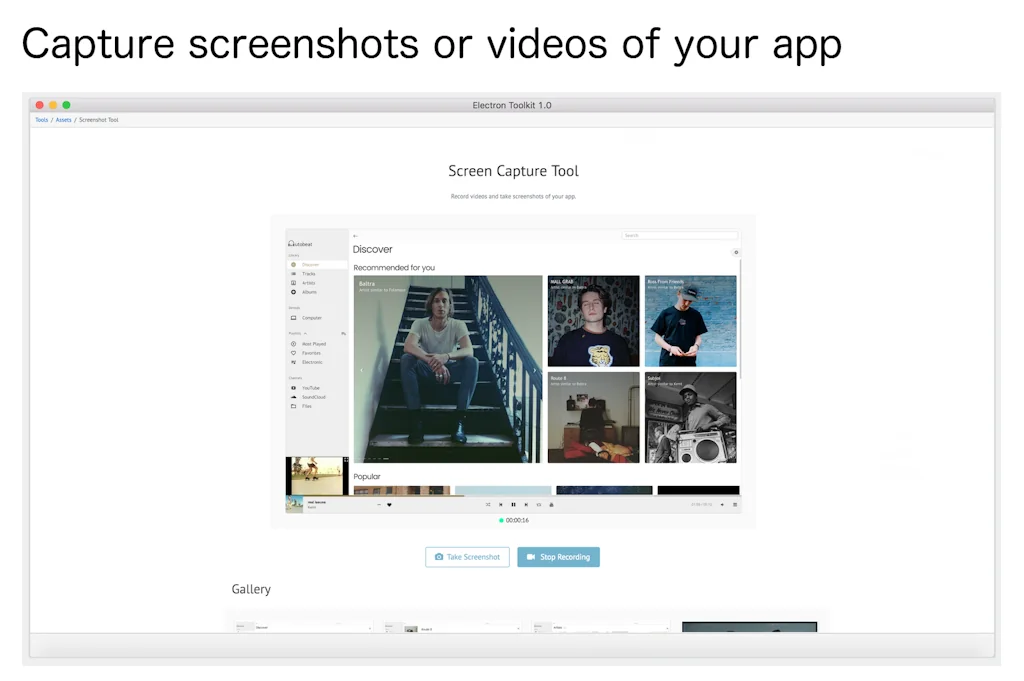Open the YouTube channel
This screenshot has height=681, width=1024.
coord(310,387)
